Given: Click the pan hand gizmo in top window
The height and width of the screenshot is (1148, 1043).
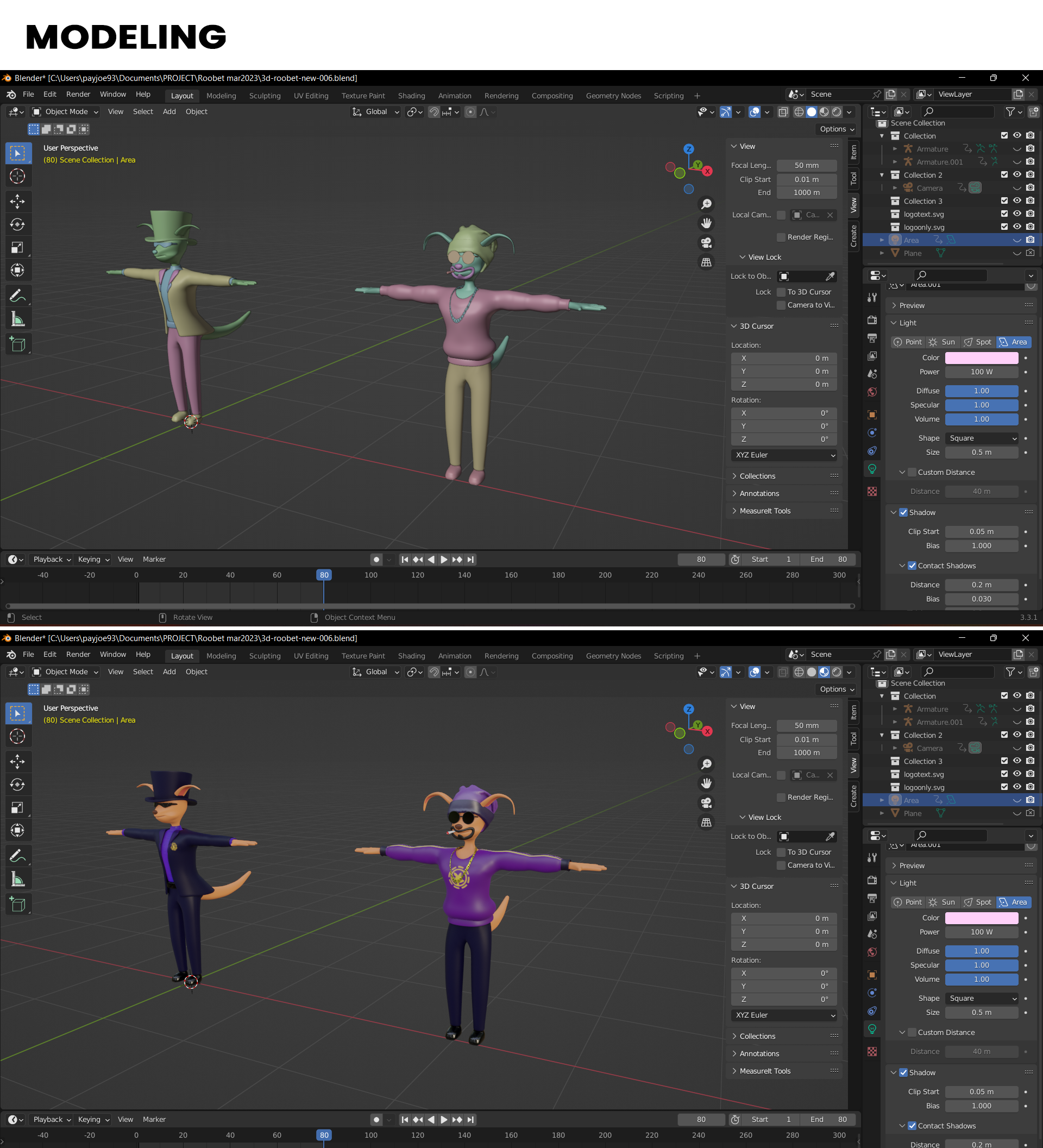Looking at the screenshot, I should point(707,223).
